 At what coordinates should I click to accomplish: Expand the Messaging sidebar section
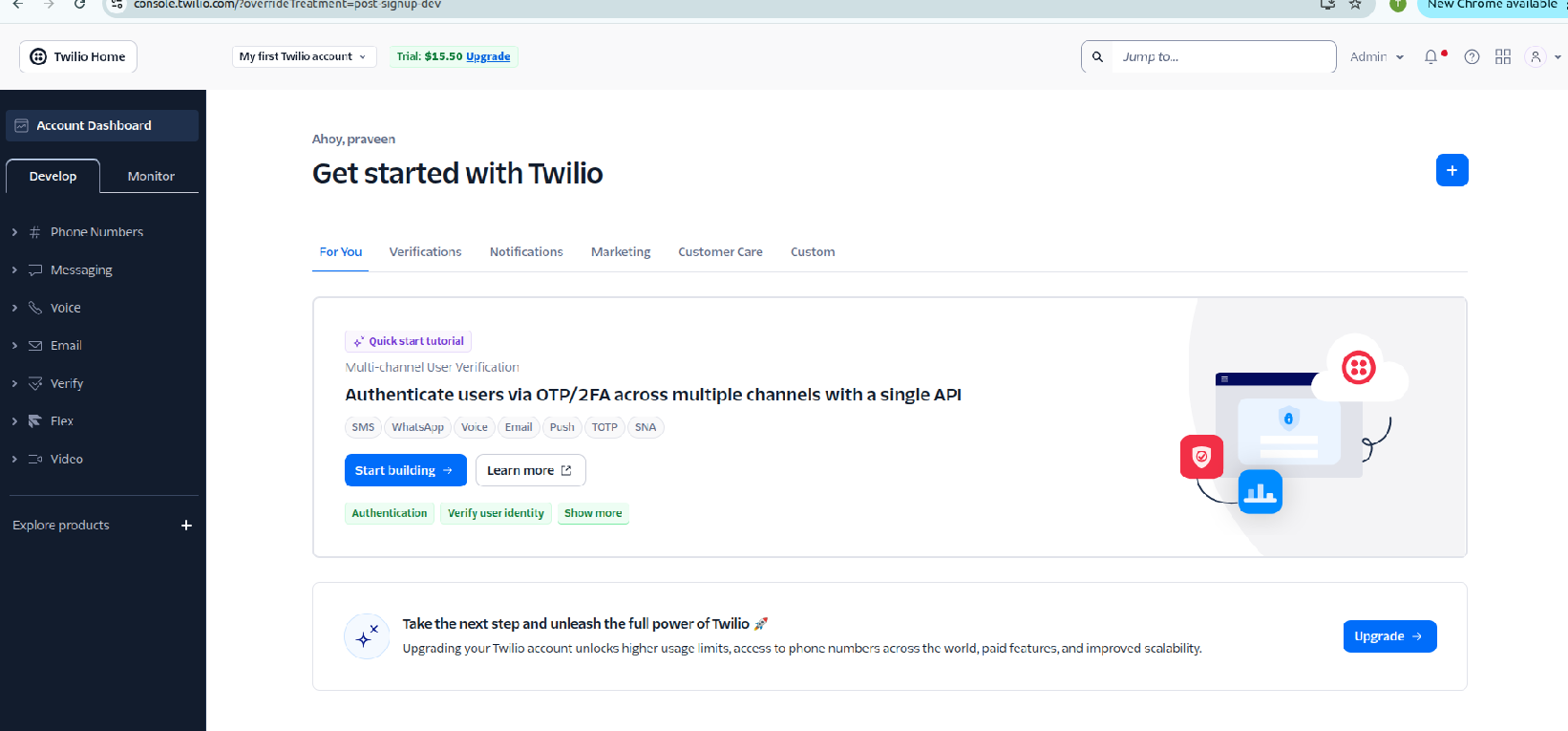14,270
